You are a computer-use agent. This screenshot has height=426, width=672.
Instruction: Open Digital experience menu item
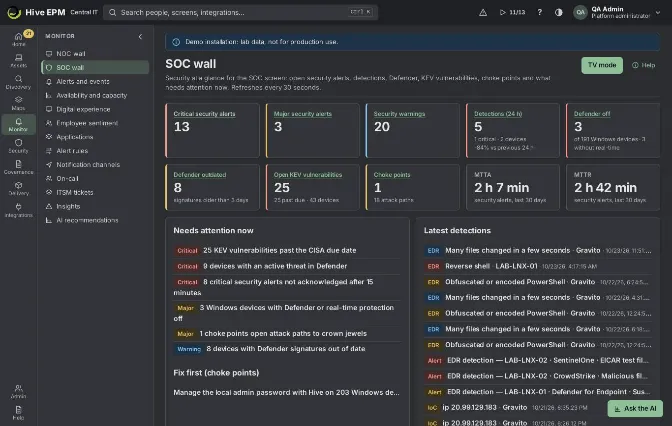tap(95, 109)
